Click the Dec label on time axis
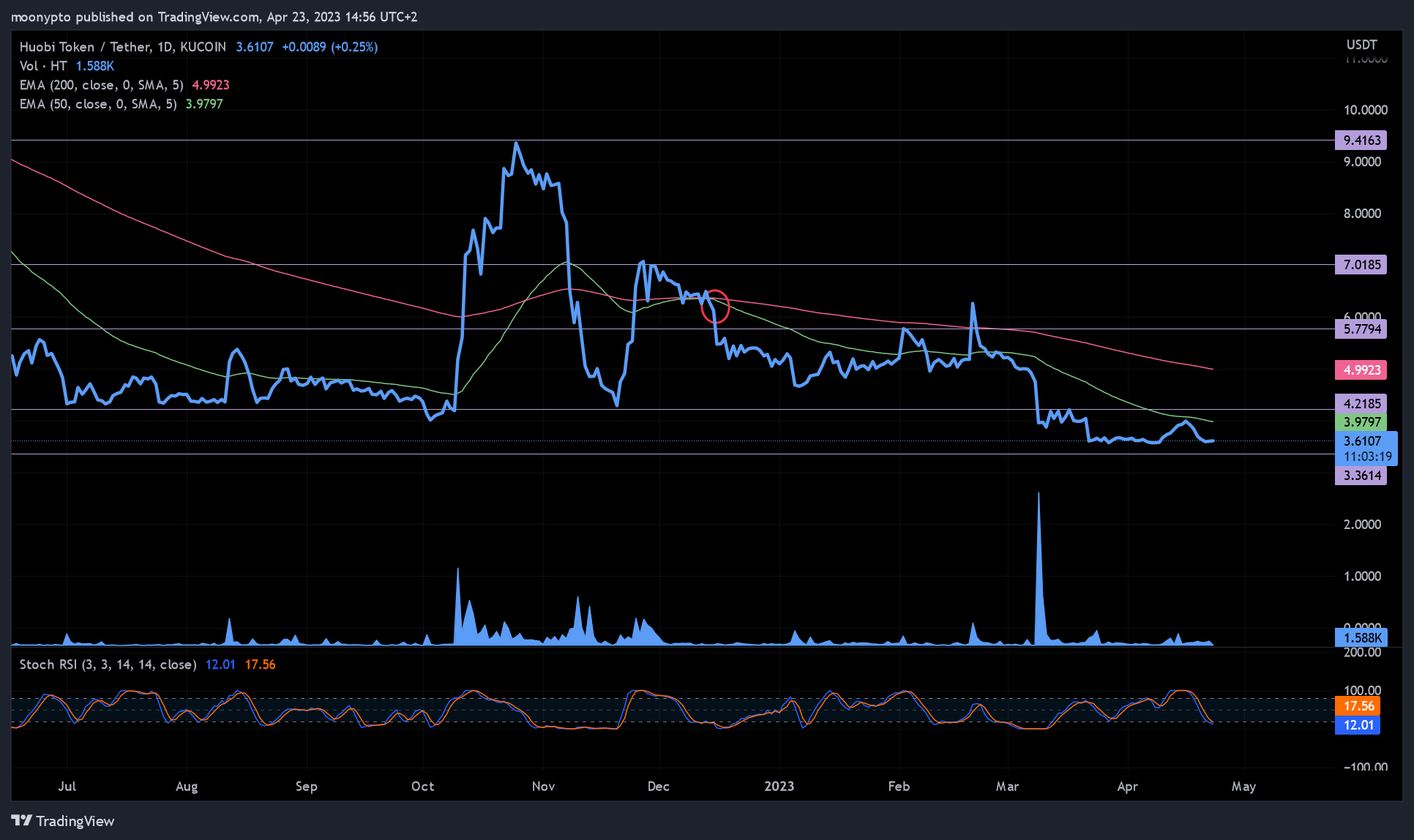 pyautogui.click(x=658, y=786)
